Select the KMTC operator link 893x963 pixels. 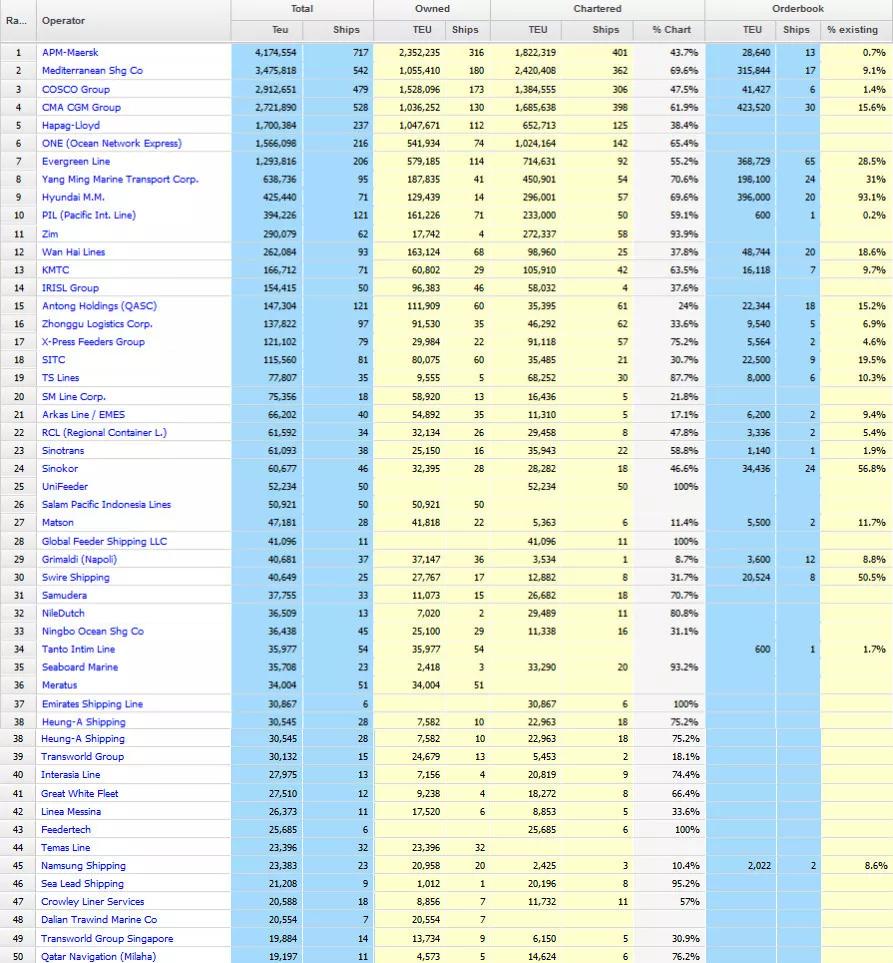(x=55, y=270)
